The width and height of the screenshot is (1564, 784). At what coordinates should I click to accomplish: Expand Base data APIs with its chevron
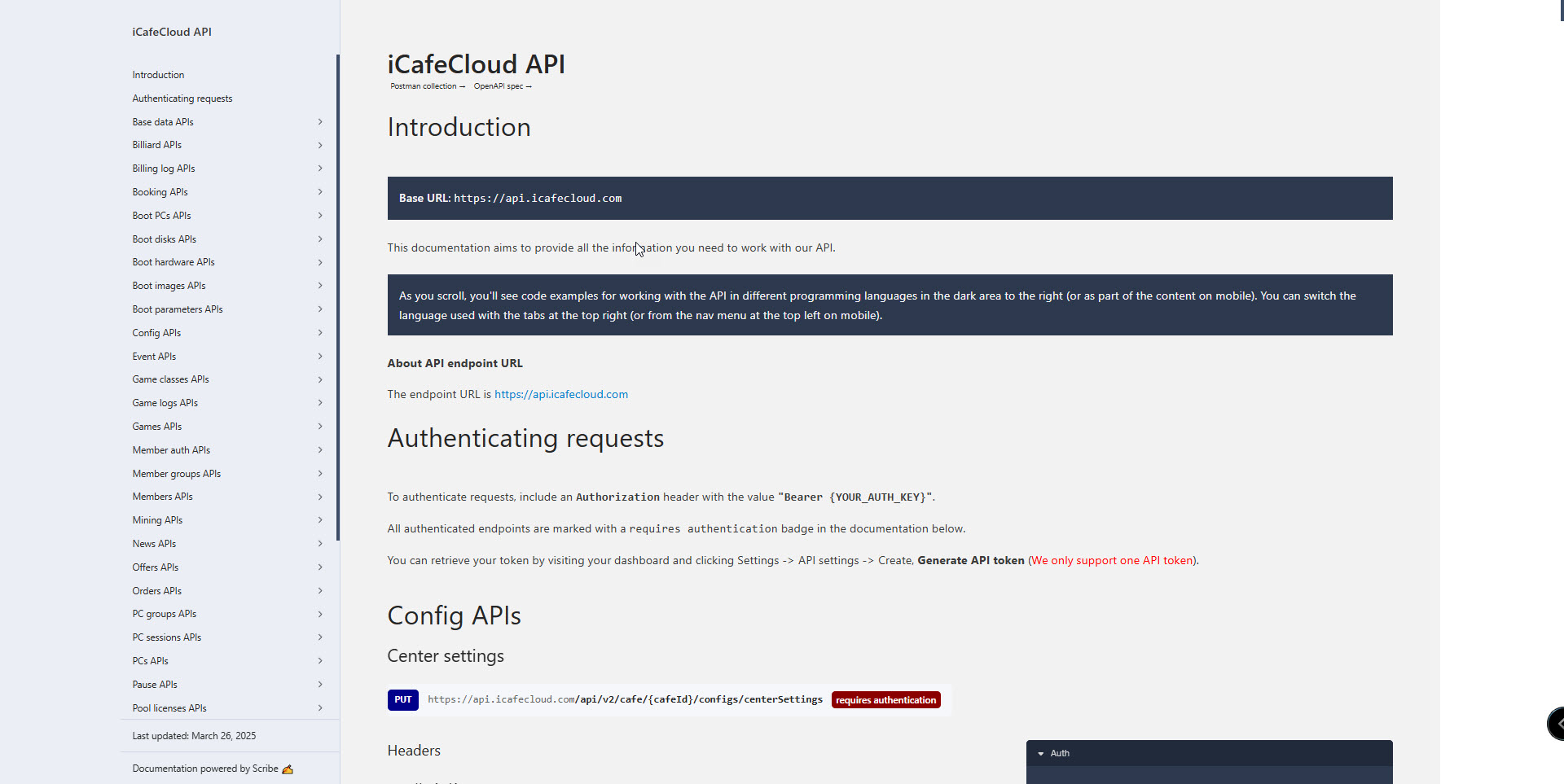(x=320, y=122)
